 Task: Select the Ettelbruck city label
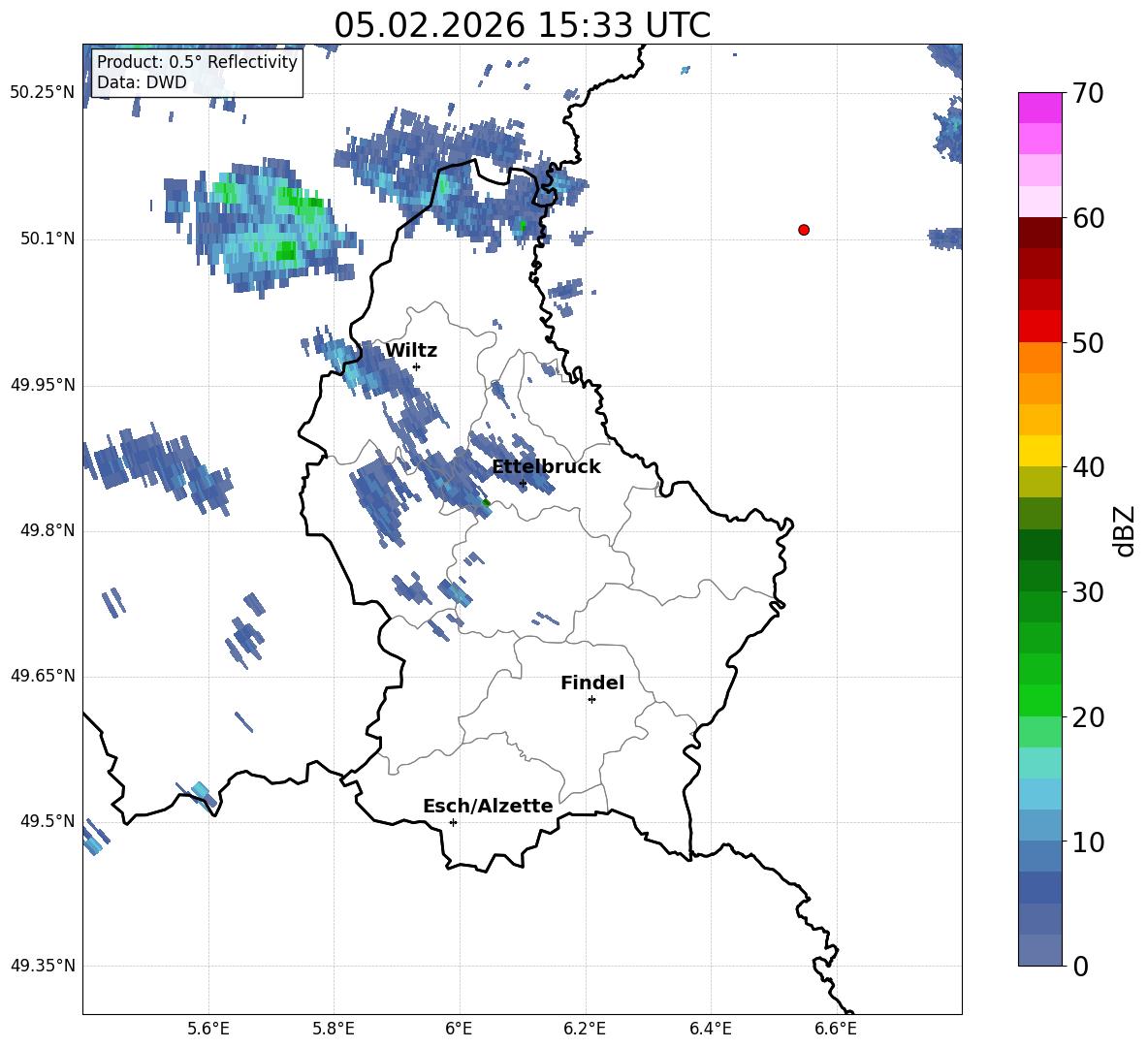coord(546,467)
